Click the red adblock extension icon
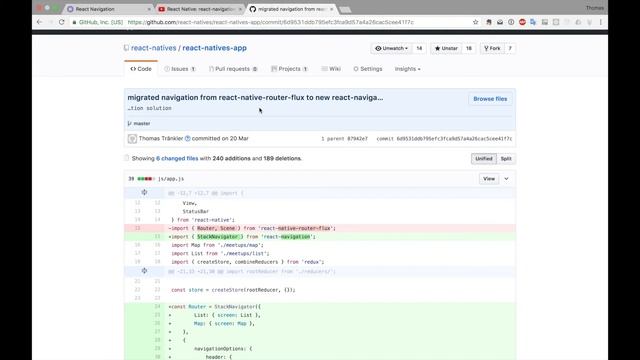Image resolution: width=640 pixels, height=360 pixels. click(x=522, y=22)
